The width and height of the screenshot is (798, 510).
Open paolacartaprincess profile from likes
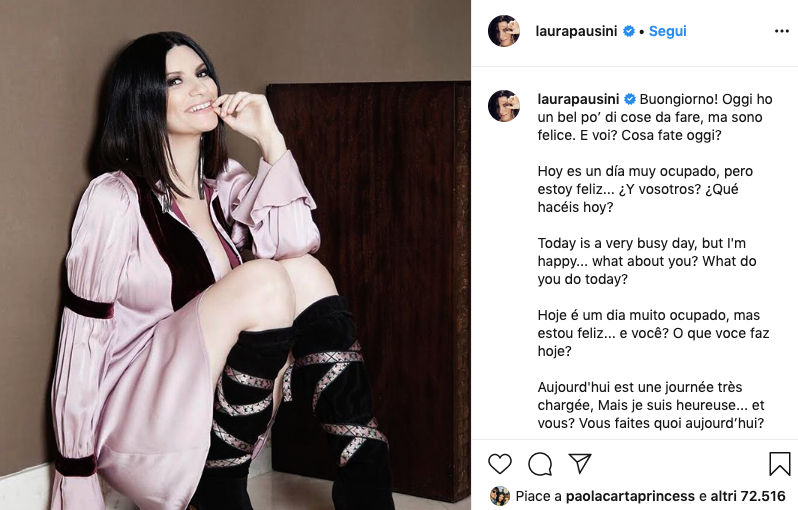coord(630,496)
